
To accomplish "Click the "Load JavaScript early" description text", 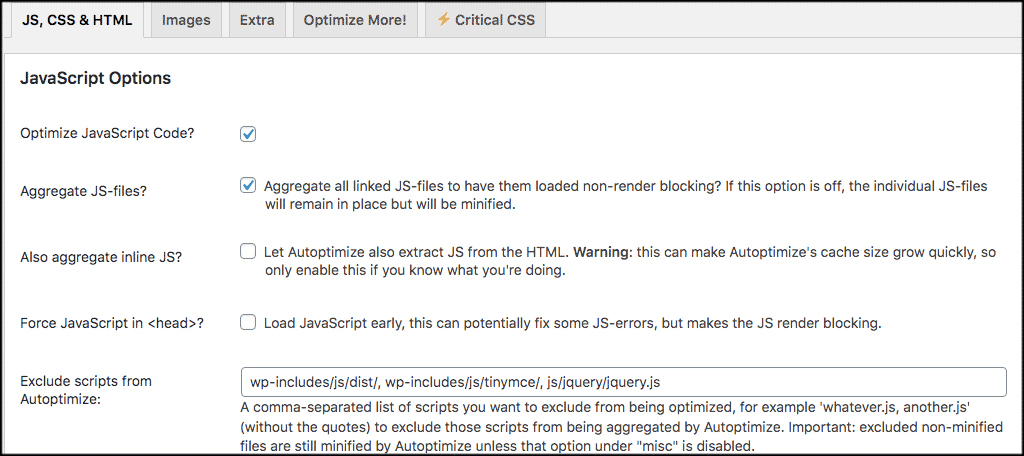I will coord(571,323).
